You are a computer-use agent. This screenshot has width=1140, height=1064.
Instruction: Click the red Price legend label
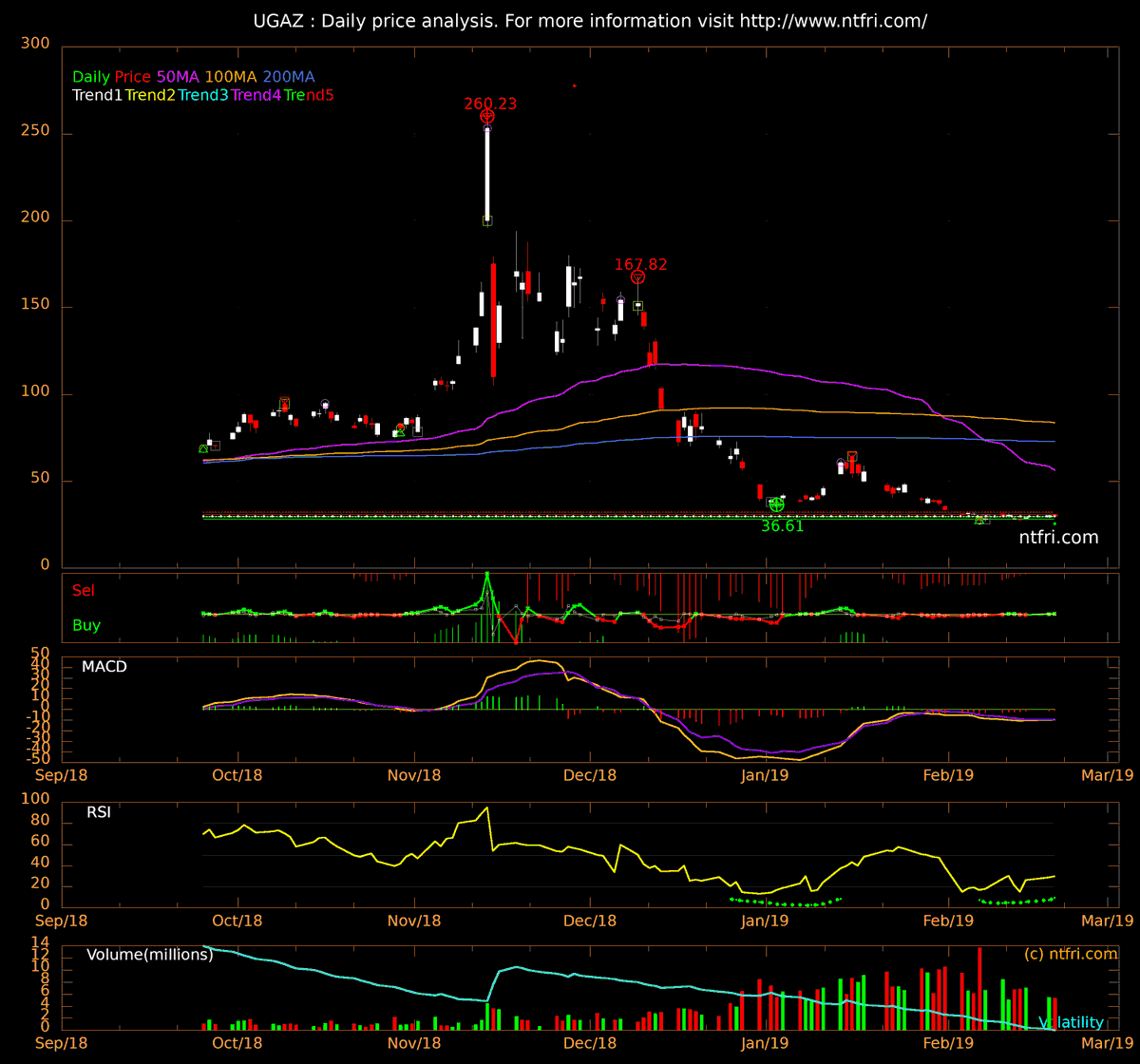point(133,77)
